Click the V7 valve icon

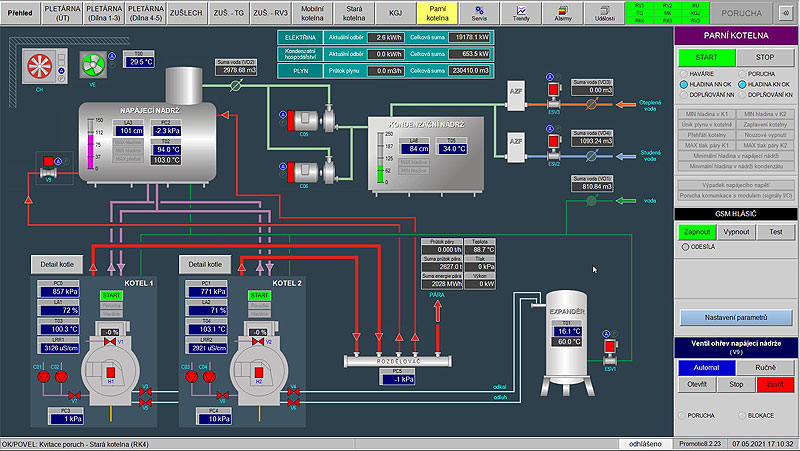pos(74,395)
